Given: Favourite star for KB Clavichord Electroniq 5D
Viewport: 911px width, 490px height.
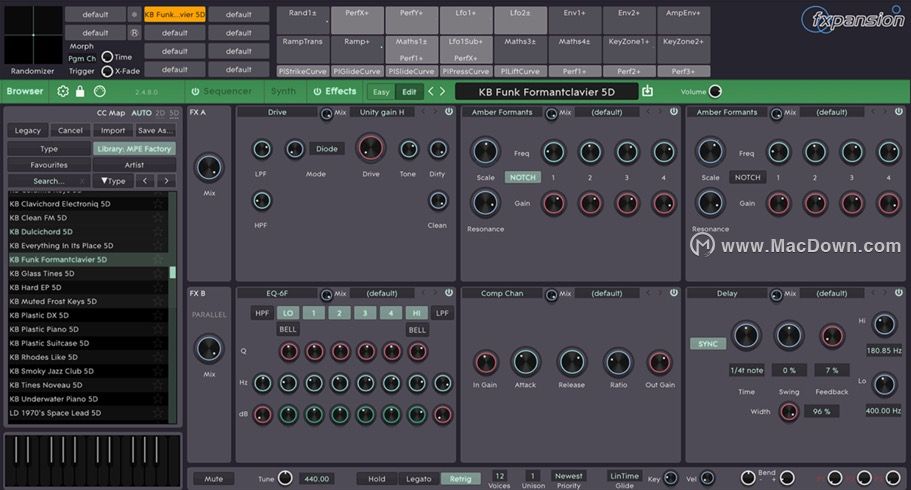Looking at the screenshot, I should tap(158, 203).
